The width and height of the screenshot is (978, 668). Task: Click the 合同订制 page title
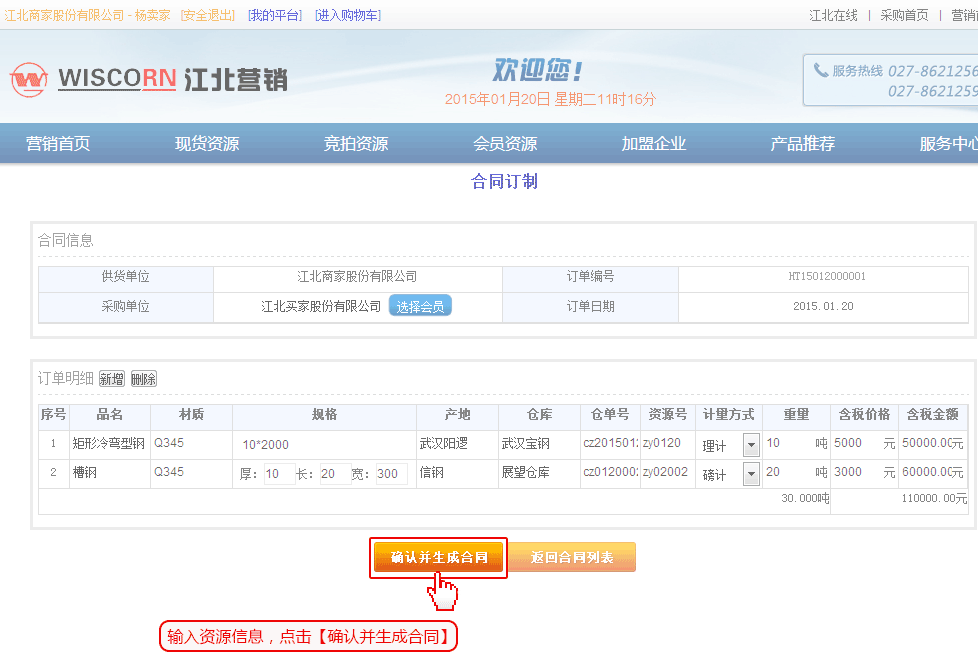[504, 182]
